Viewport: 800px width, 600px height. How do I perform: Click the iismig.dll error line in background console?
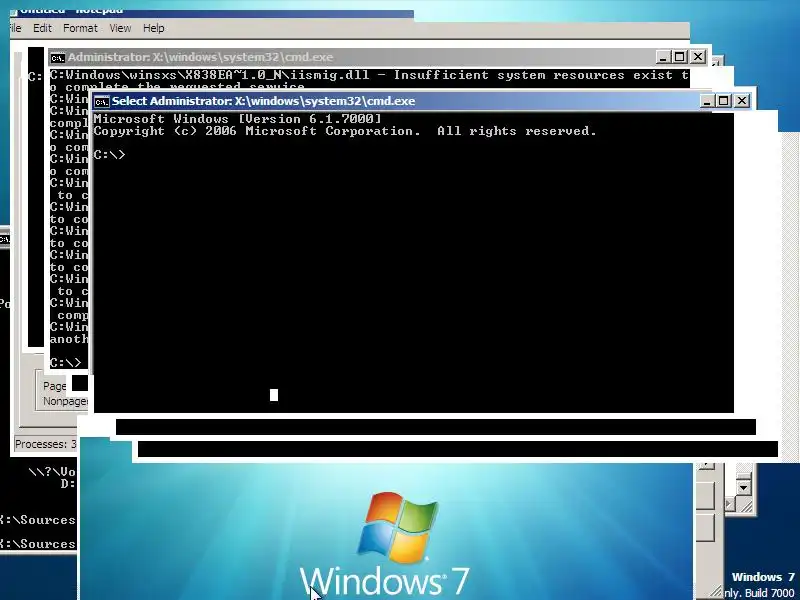coord(369,75)
